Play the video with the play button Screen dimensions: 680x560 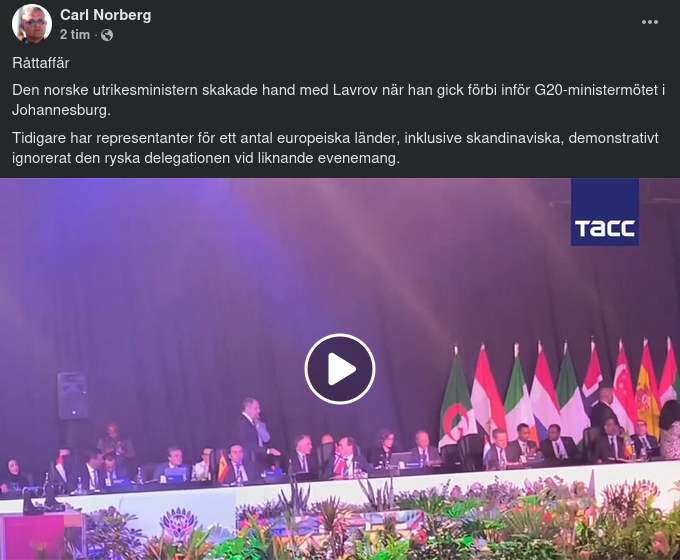tap(340, 369)
